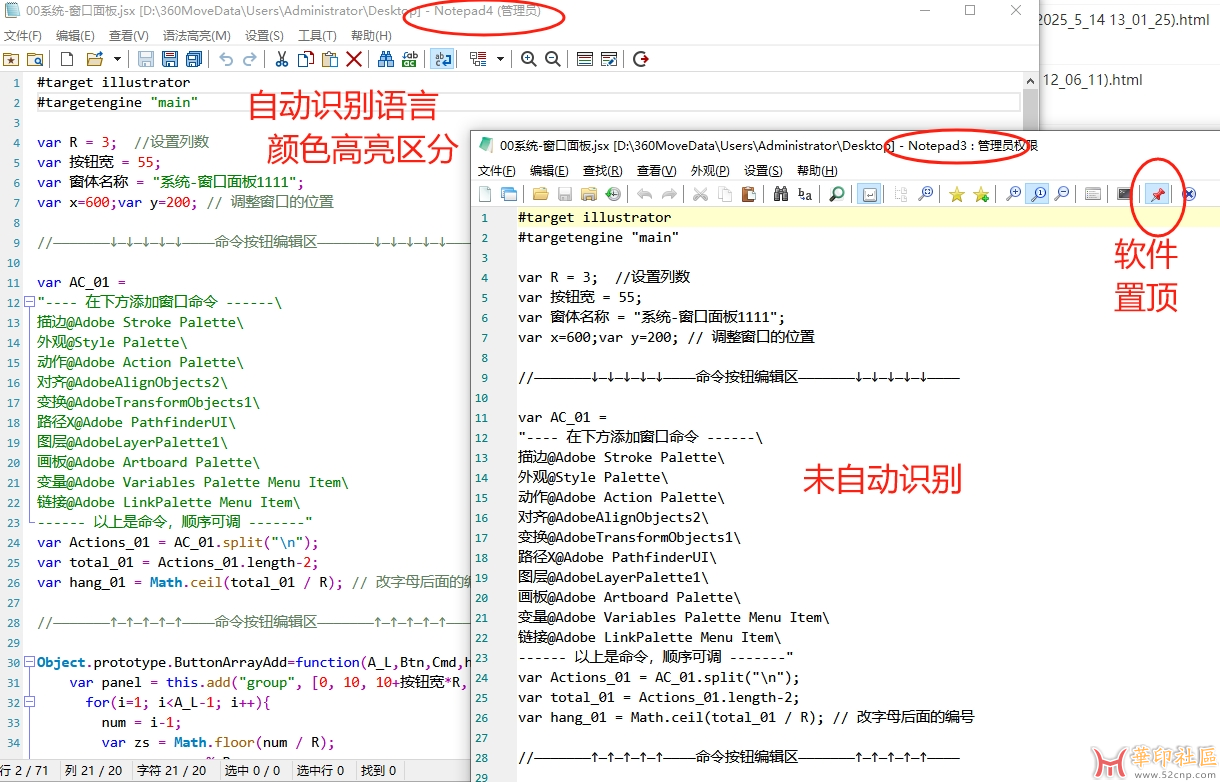Screen dimensions: 1220x782
Task: Open Replace dialog icon in Notepad4
Action: (411, 59)
